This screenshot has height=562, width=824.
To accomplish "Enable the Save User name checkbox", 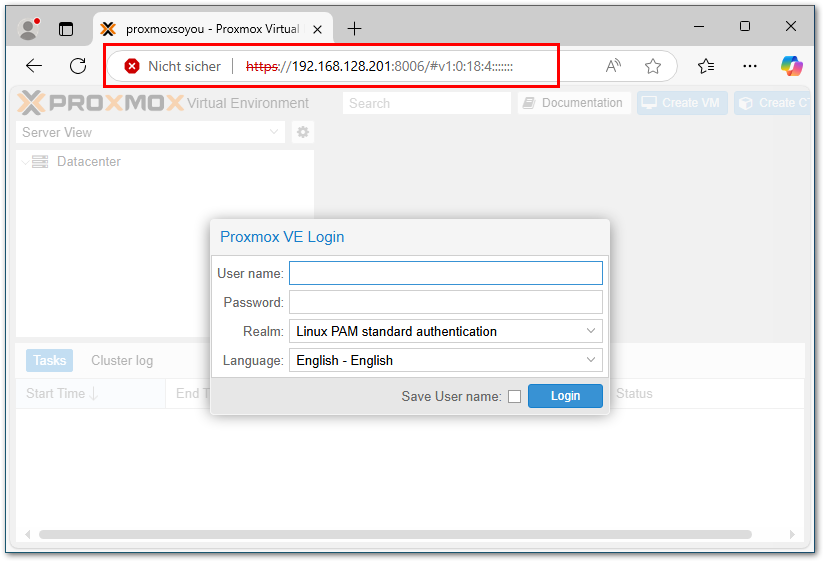I will click(514, 396).
